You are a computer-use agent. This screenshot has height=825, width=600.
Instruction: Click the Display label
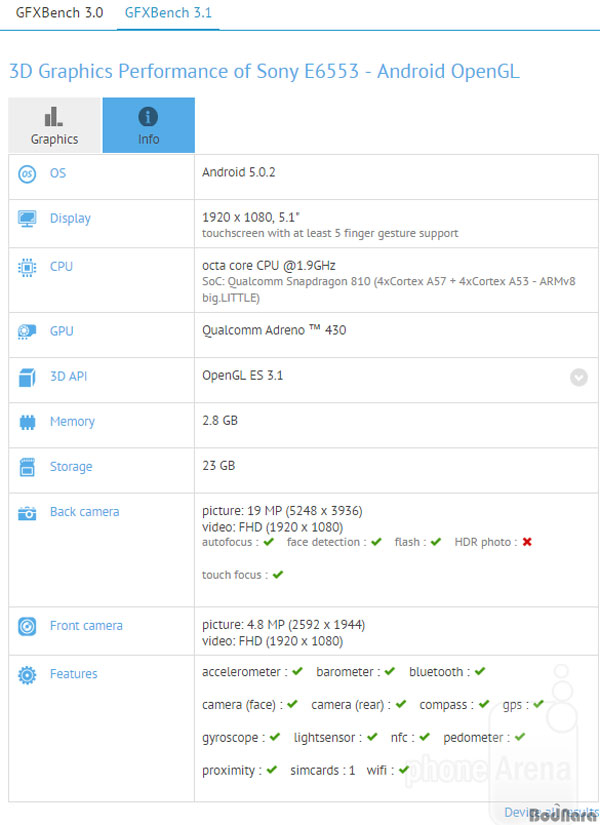click(x=70, y=218)
